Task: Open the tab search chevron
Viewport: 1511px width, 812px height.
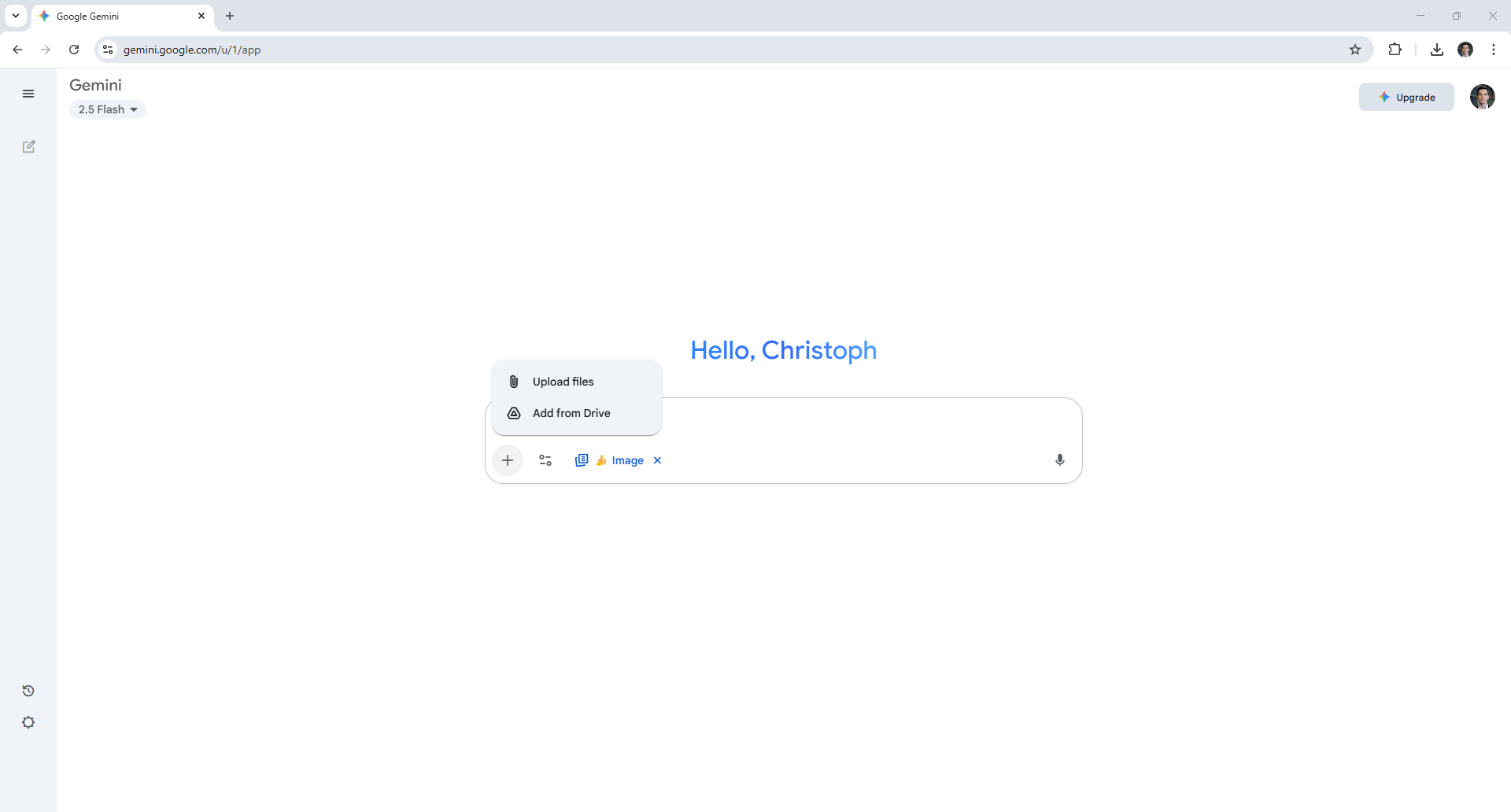Action: [x=15, y=16]
